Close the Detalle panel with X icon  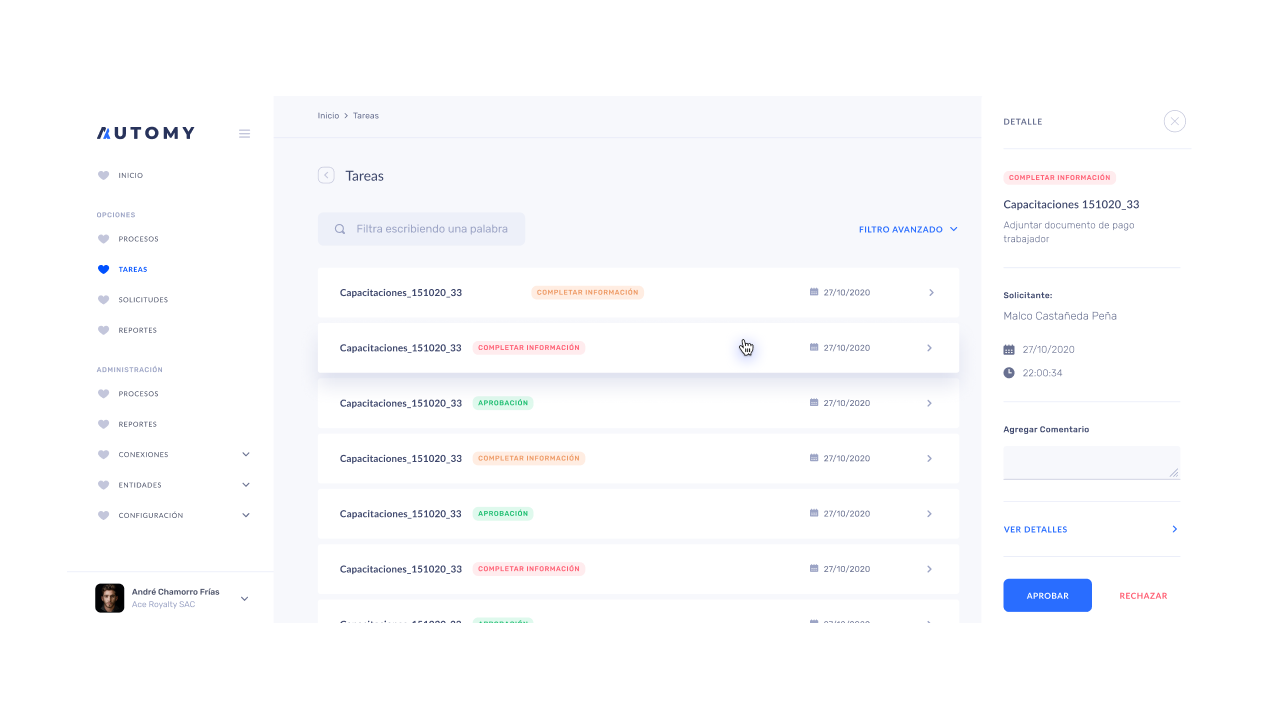[1175, 122]
